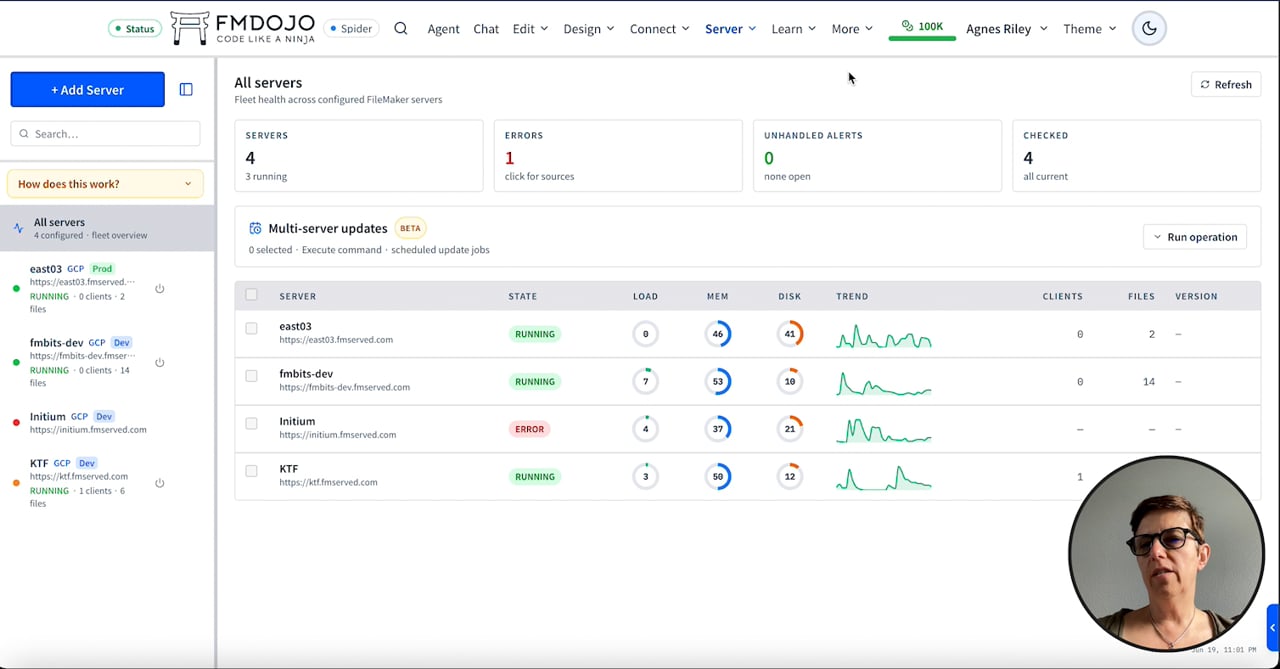Click the east03 trend sparkline
1280x669 pixels.
point(884,335)
